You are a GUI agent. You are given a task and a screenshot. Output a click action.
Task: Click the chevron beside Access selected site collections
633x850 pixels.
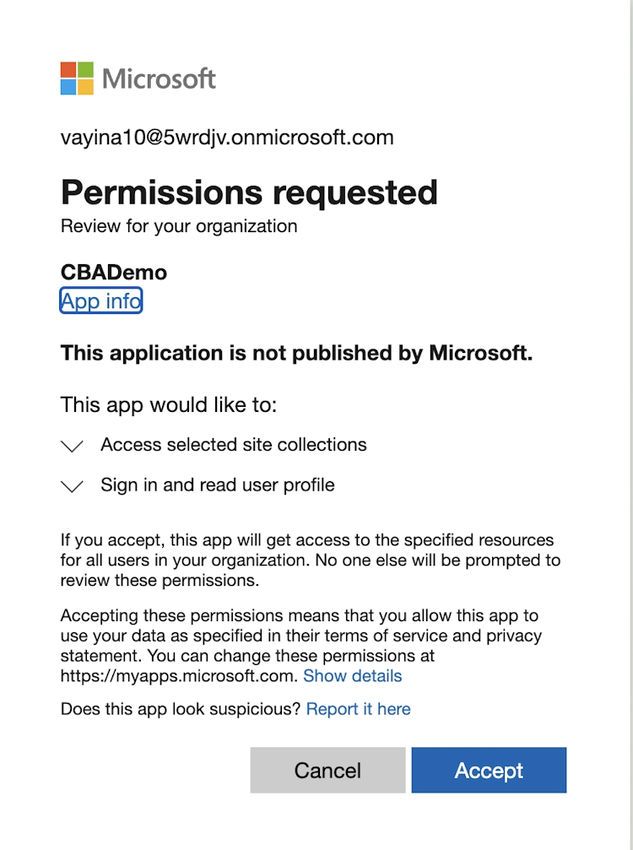point(71,445)
